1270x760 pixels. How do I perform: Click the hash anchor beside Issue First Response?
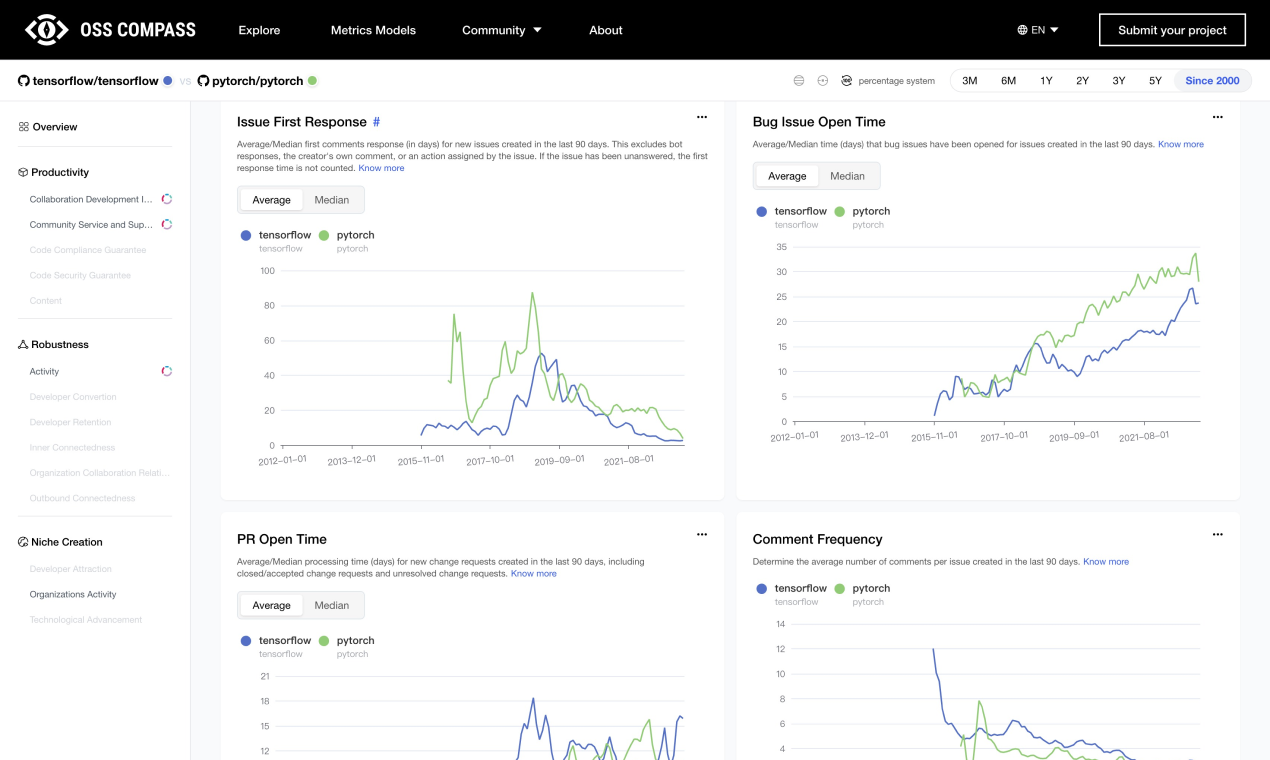tap(376, 122)
